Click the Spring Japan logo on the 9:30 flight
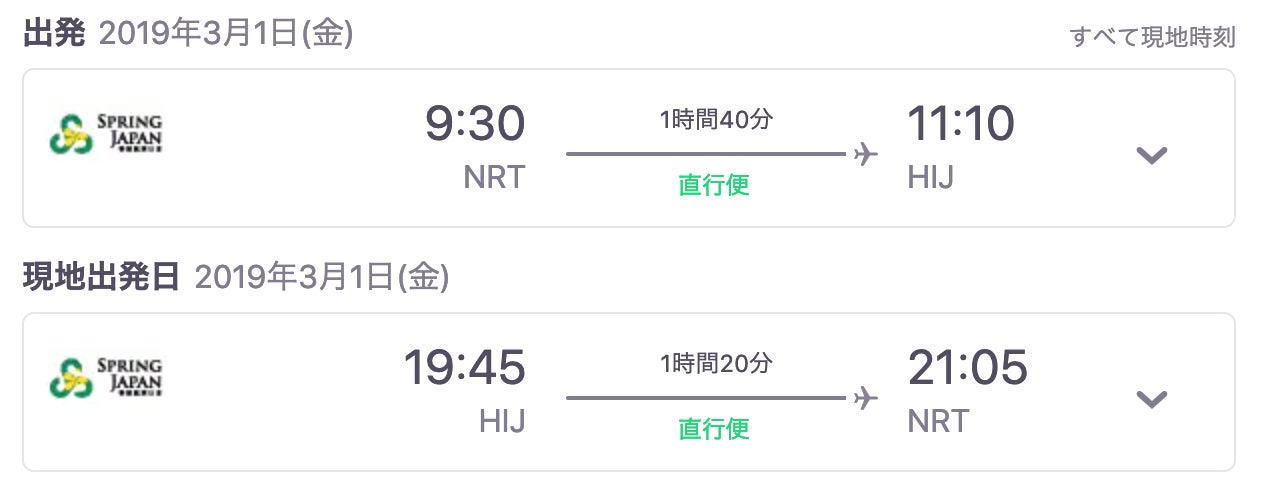1268x496 pixels. [x=105, y=131]
